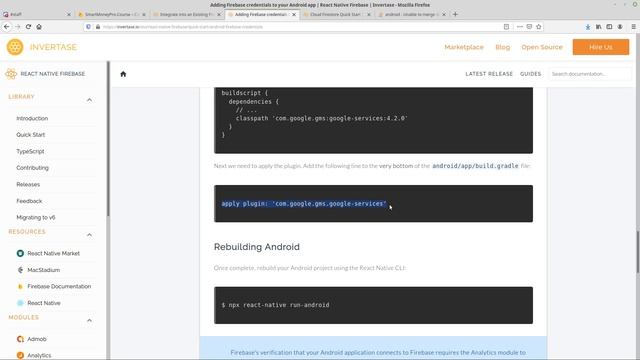Reload the current page
640x360 pixels.
pos(28,27)
